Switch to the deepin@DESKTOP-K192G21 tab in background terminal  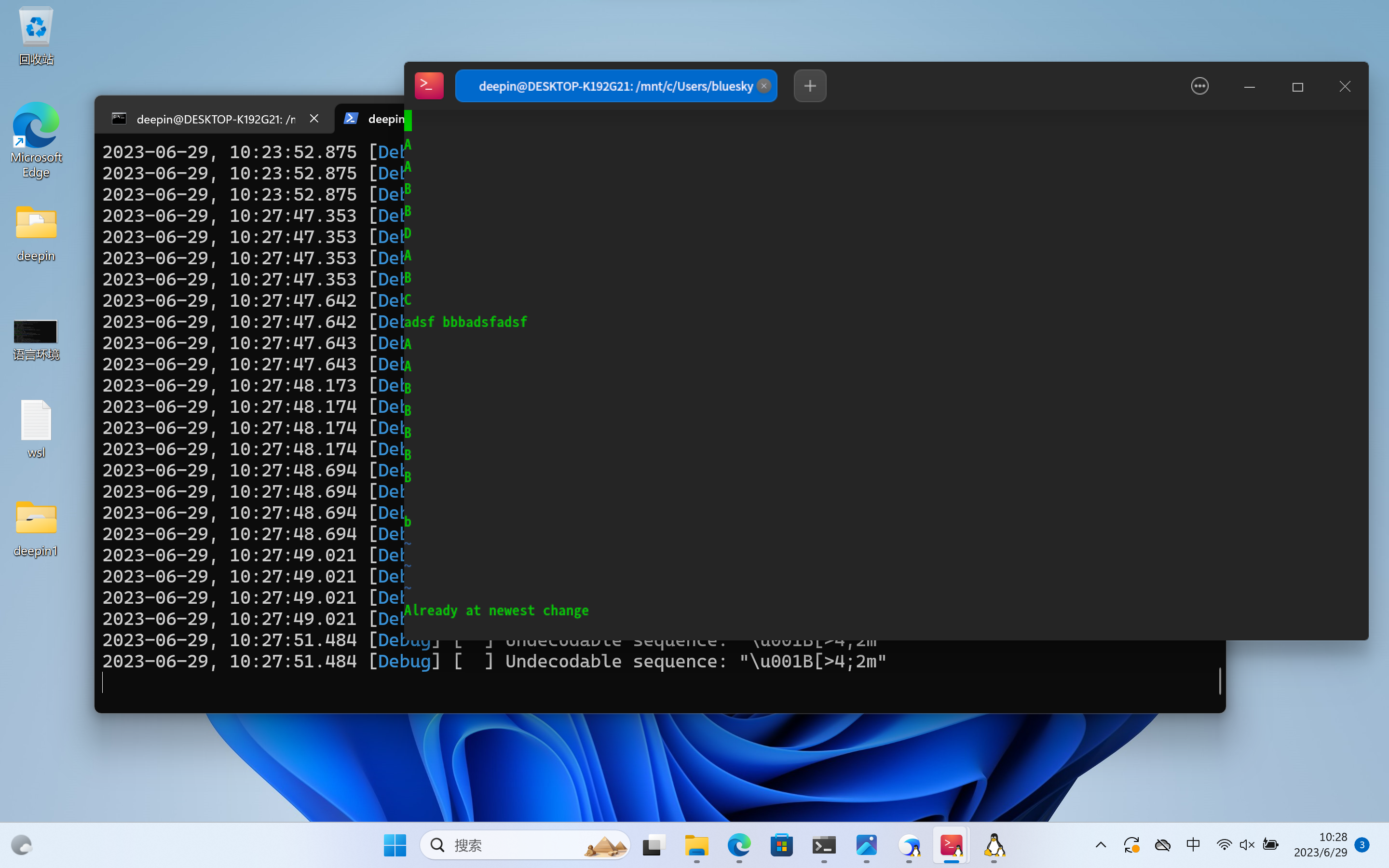pos(212,119)
